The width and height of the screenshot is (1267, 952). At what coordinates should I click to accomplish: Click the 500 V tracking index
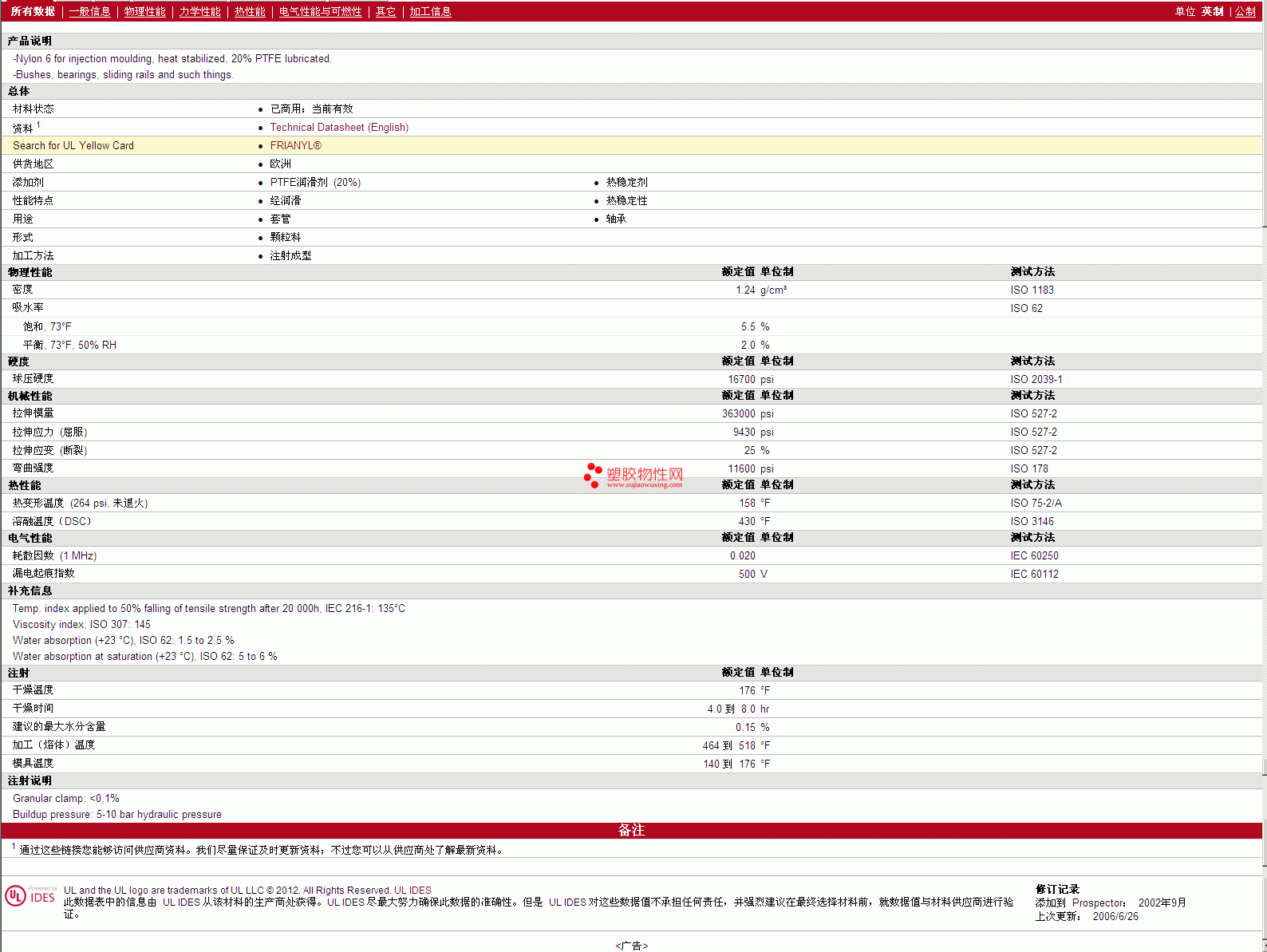[x=752, y=575]
